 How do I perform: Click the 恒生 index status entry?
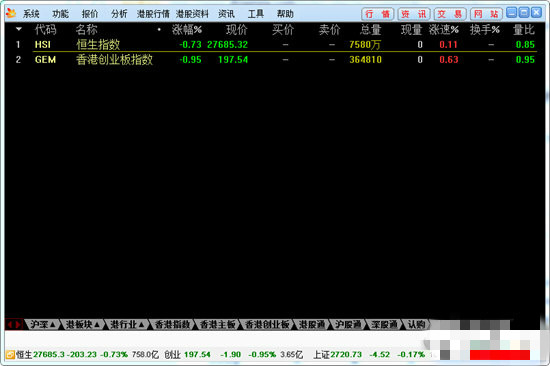(87, 355)
